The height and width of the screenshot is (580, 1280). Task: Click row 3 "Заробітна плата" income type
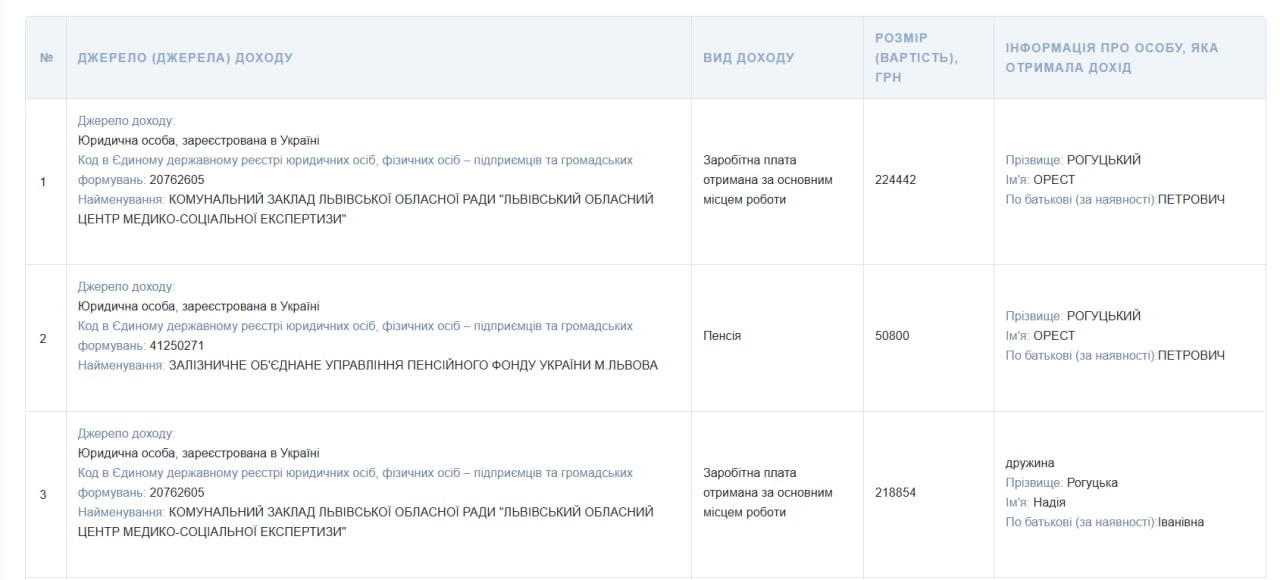point(768,493)
